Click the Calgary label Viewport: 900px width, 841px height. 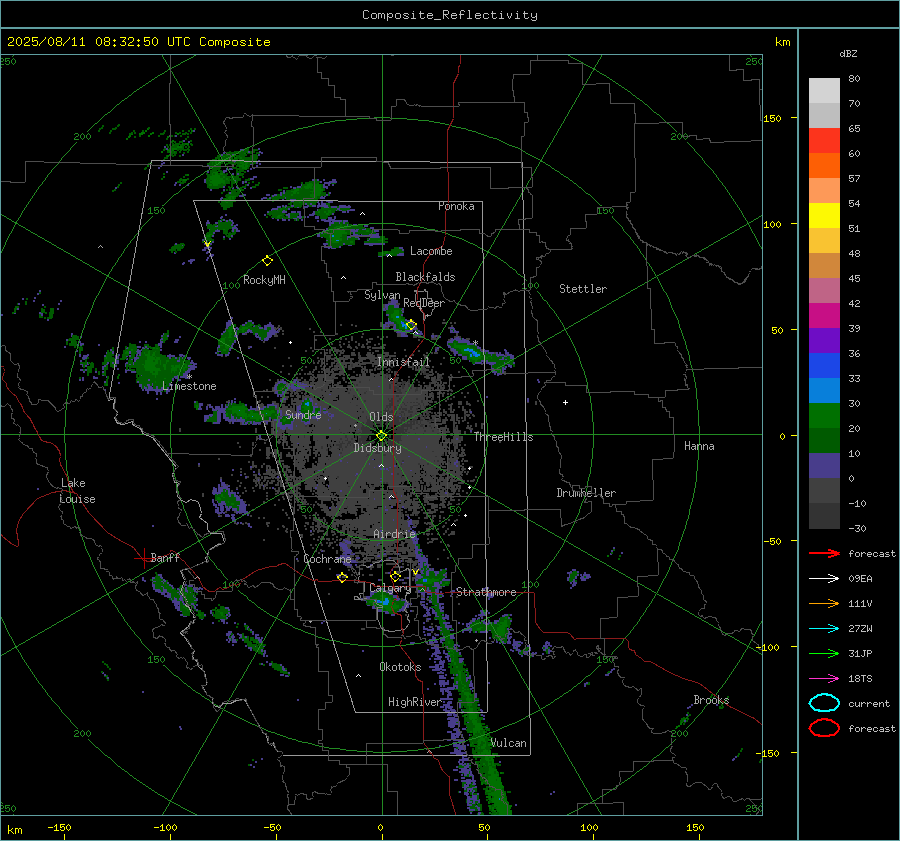tap(390, 588)
